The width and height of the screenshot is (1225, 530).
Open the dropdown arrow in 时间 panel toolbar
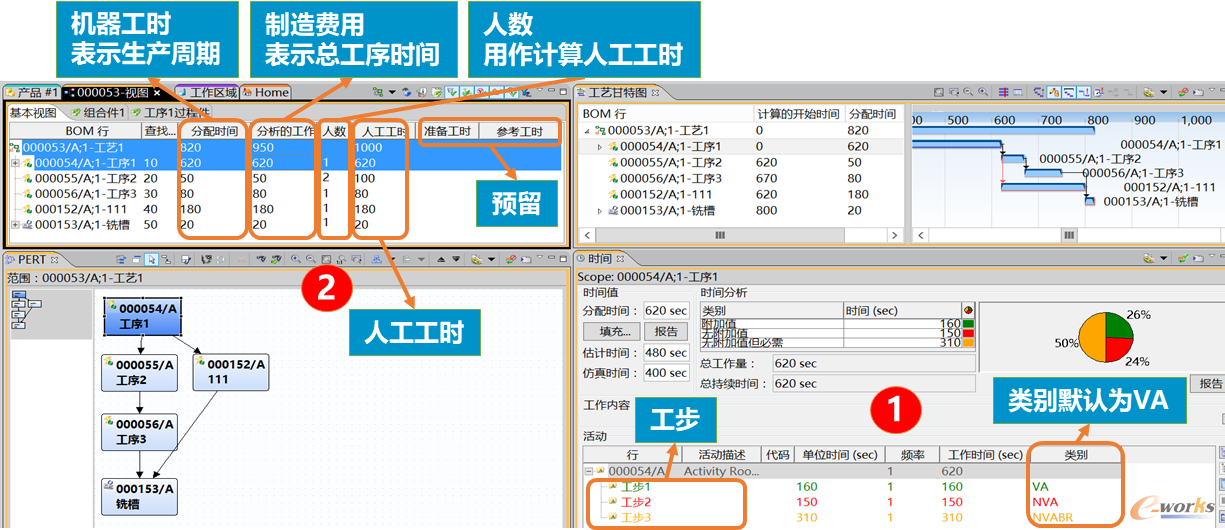pyautogui.click(x=1163, y=258)
